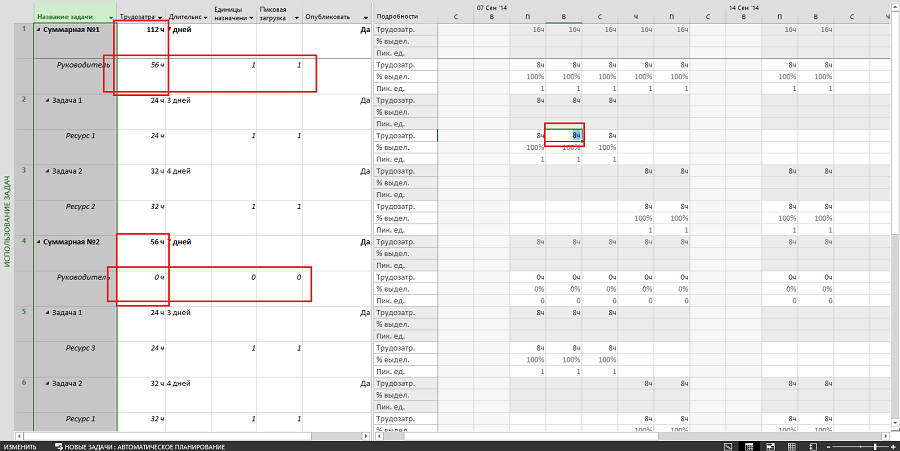The image size is (900, 451).
Task: Switch to Gantt chart view in status bar
Action: 728,446
